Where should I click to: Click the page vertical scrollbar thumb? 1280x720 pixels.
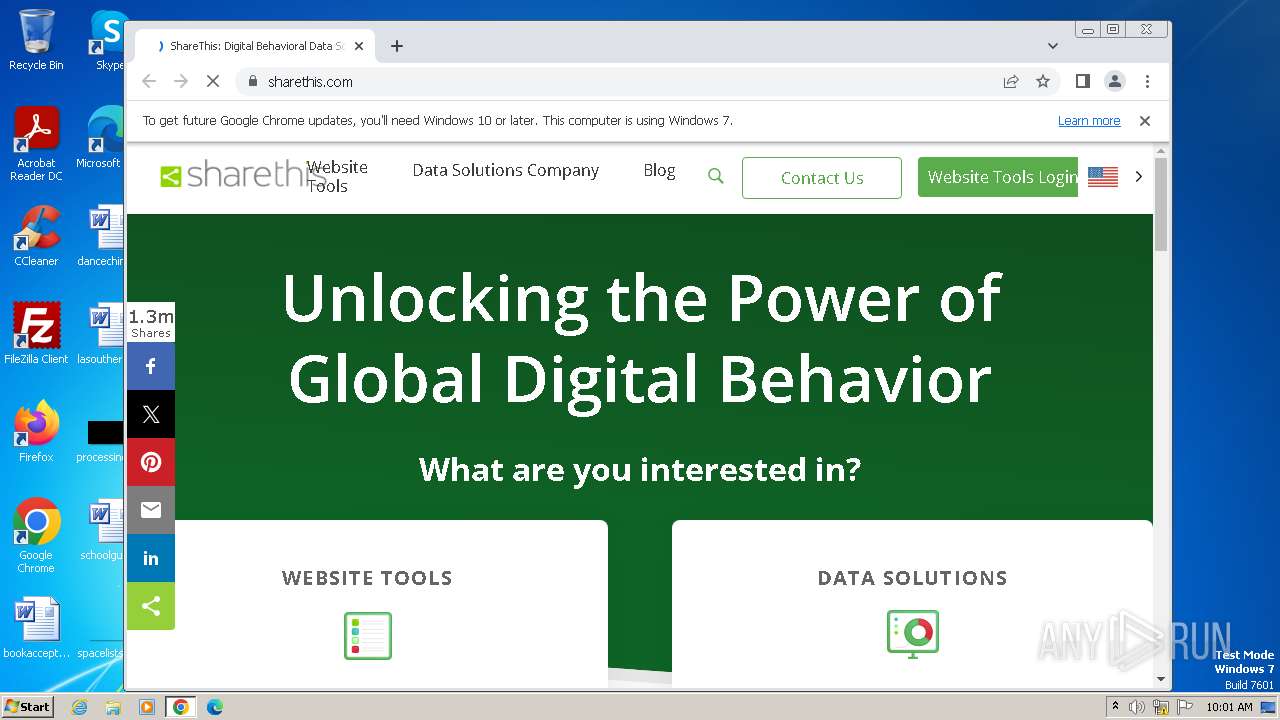coord(1161,204)
